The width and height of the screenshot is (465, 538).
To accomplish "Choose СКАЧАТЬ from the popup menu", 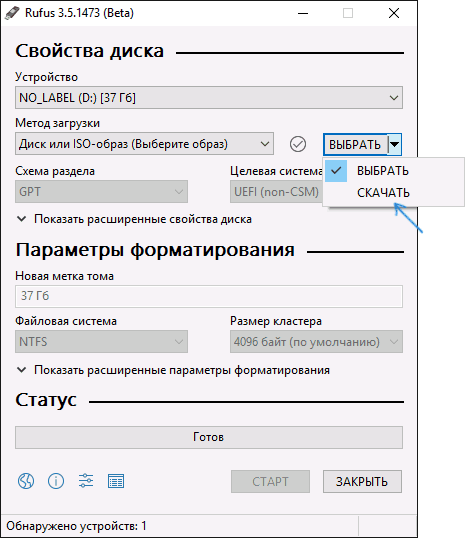I will point(394,193).
